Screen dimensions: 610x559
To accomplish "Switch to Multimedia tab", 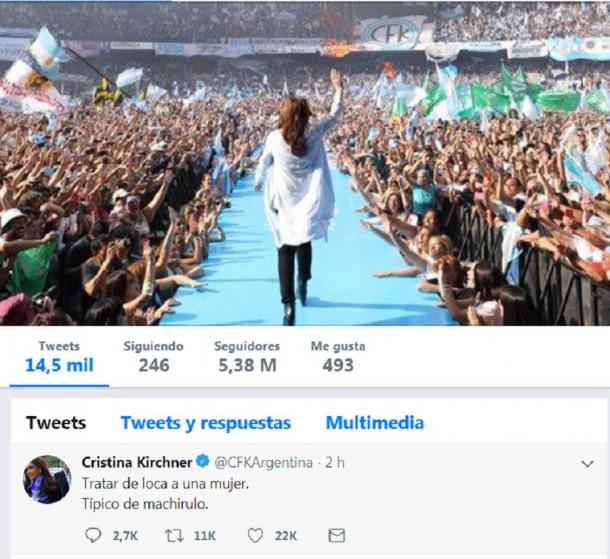I will point(375,423).
